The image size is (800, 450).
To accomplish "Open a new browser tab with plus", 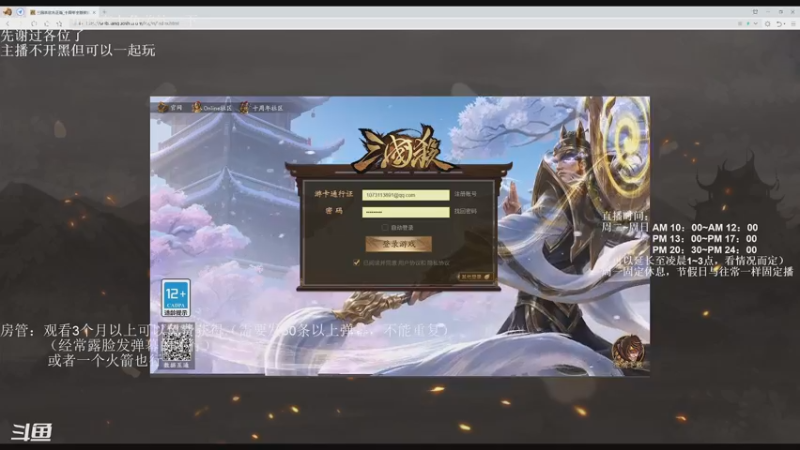I will 104,12.
